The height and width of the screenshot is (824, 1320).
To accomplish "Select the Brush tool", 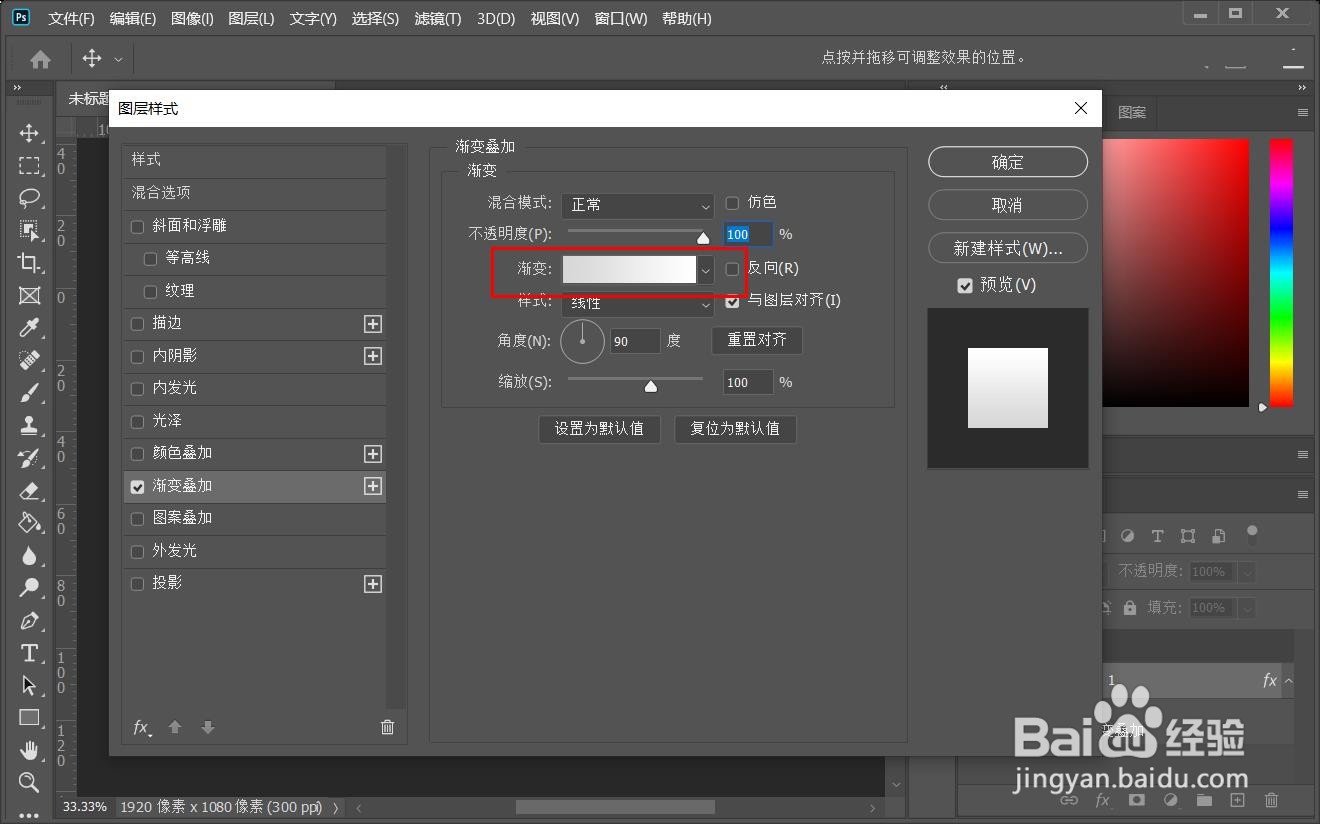I will pos(29,393).
